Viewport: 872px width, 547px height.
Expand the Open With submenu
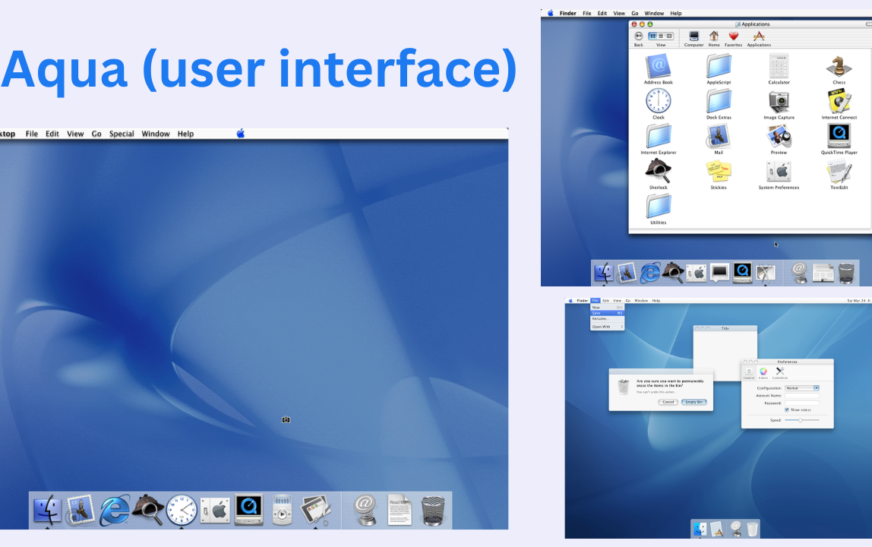pos(607,327)
